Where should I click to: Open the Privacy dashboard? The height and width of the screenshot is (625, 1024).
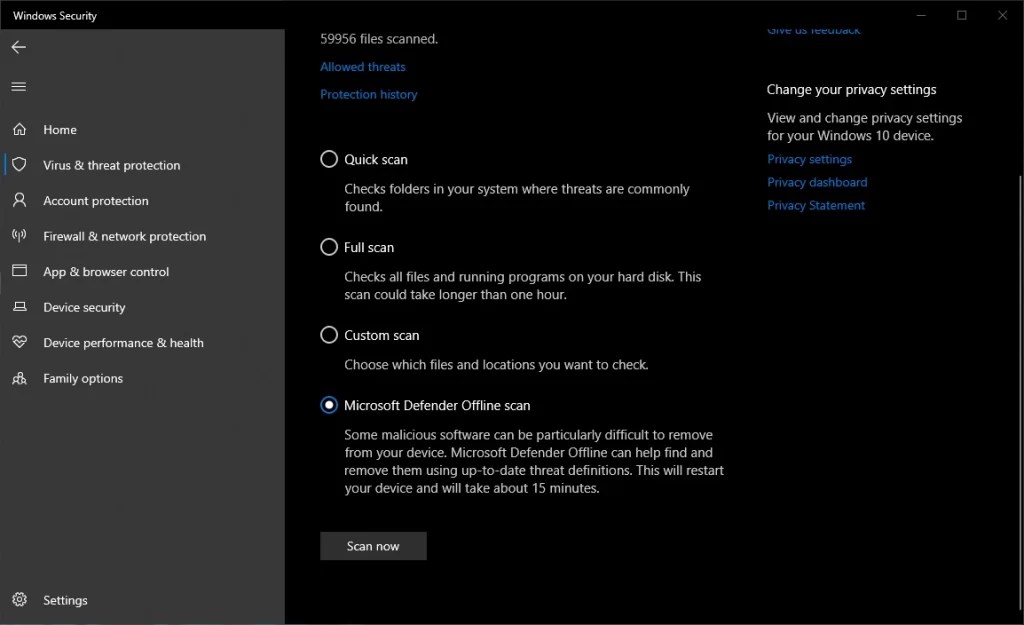817,182
